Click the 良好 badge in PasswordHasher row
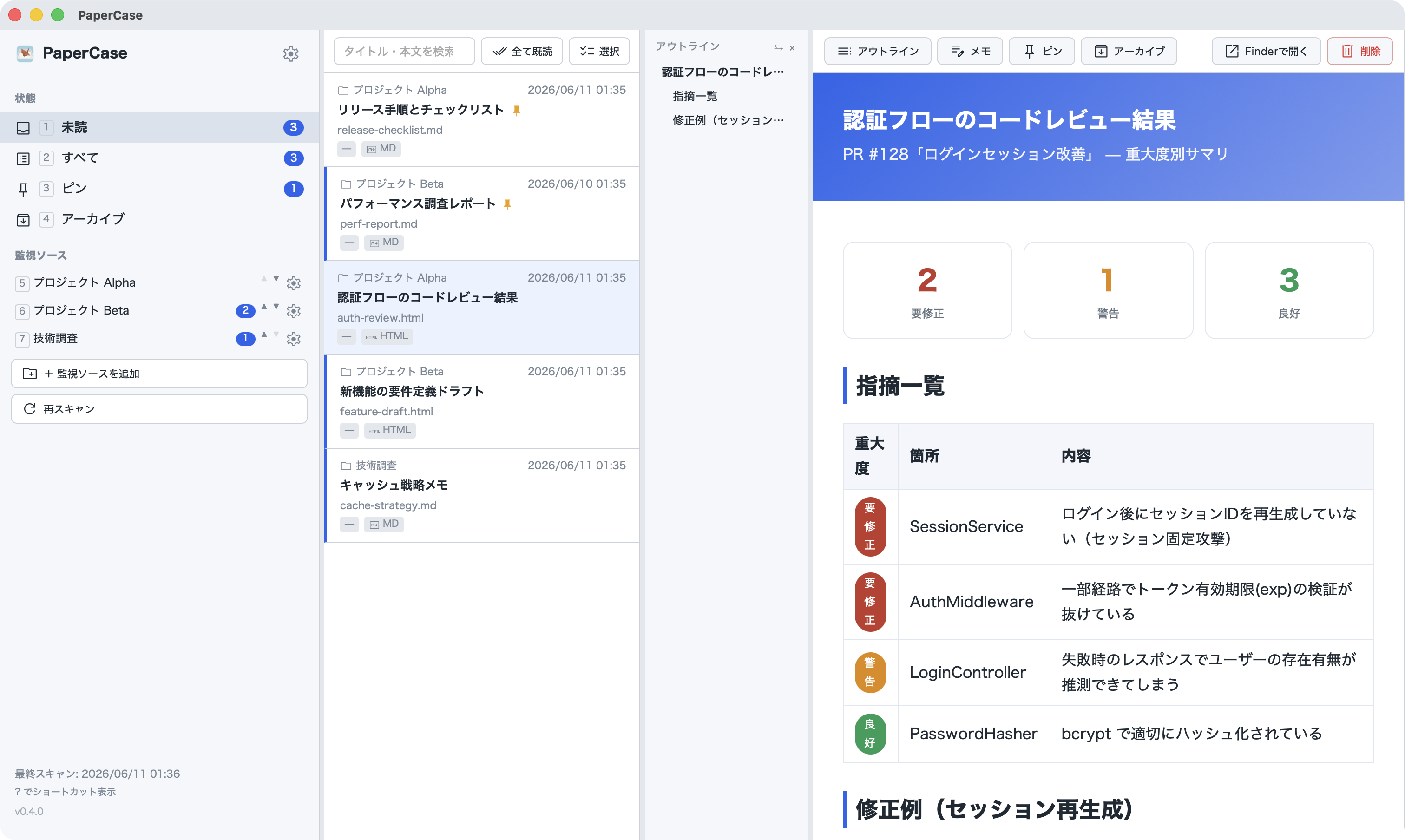Viewport: 1405px width, 840px height. coord(870,734)
